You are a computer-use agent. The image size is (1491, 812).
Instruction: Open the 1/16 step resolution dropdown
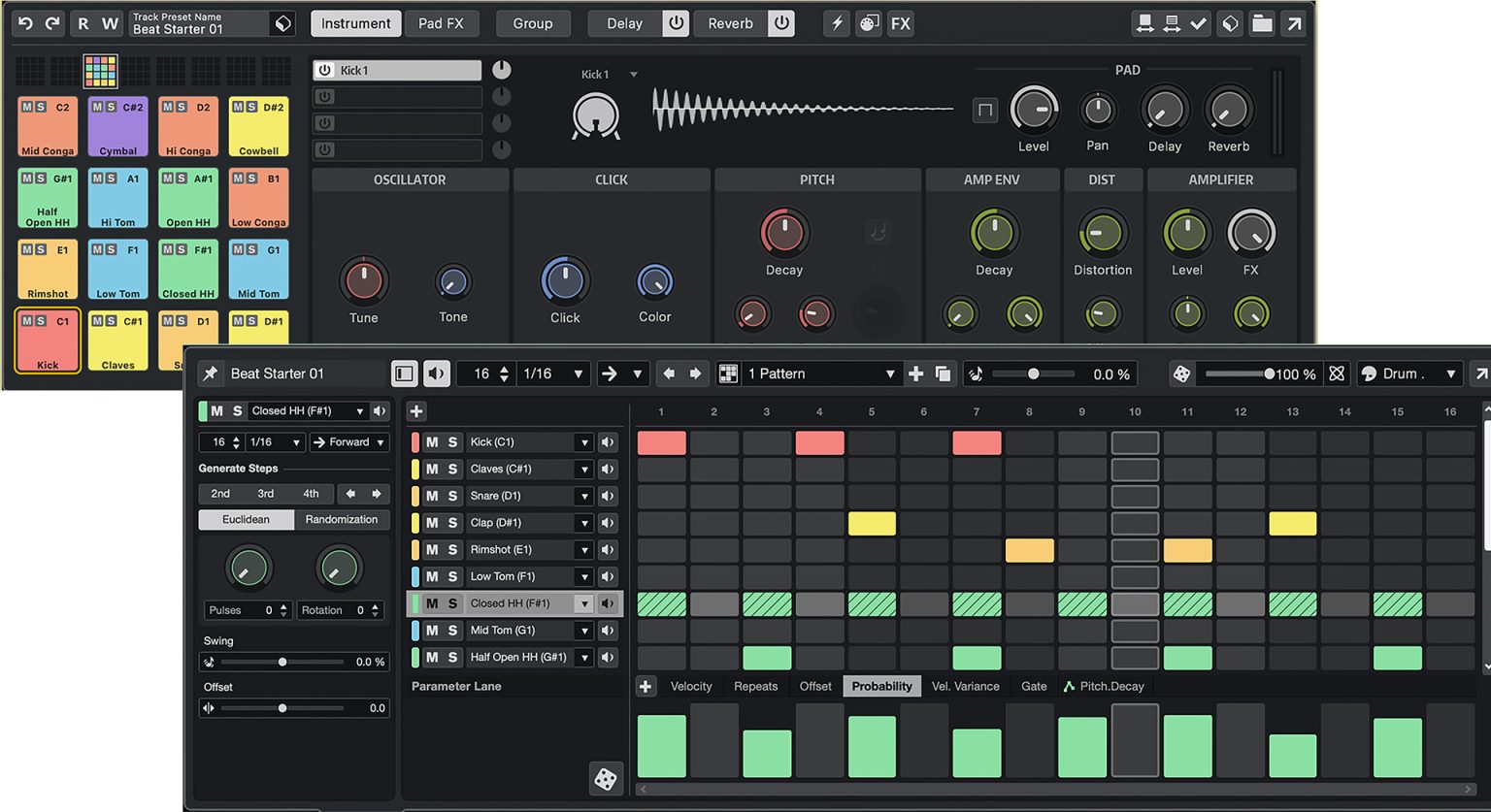[553, 373]
